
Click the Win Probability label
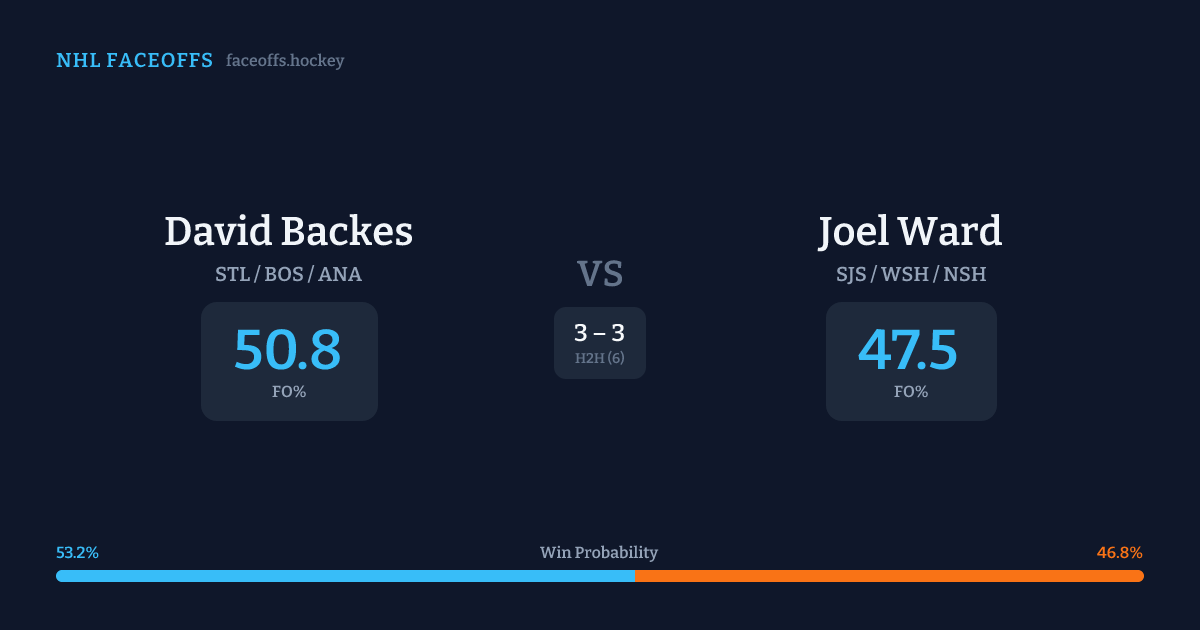coord(599,553)
